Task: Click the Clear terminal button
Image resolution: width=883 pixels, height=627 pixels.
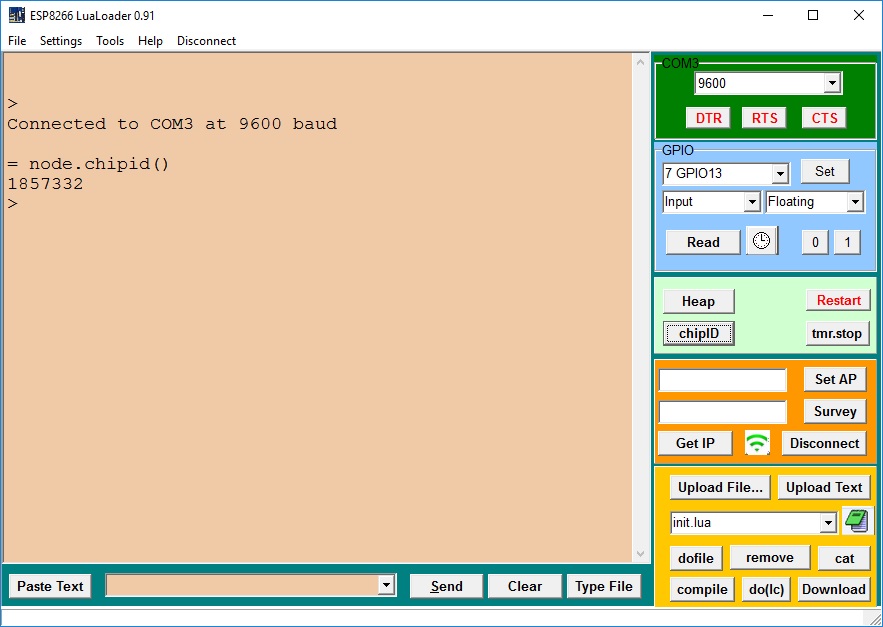Action: point(524,586)
